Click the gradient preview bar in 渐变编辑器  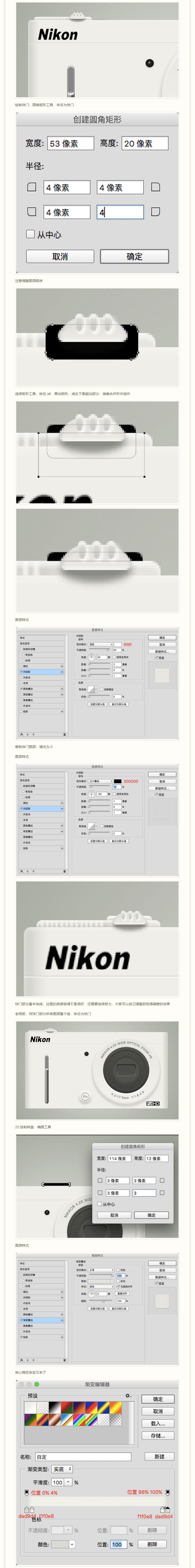click(x=97, y=1501)
